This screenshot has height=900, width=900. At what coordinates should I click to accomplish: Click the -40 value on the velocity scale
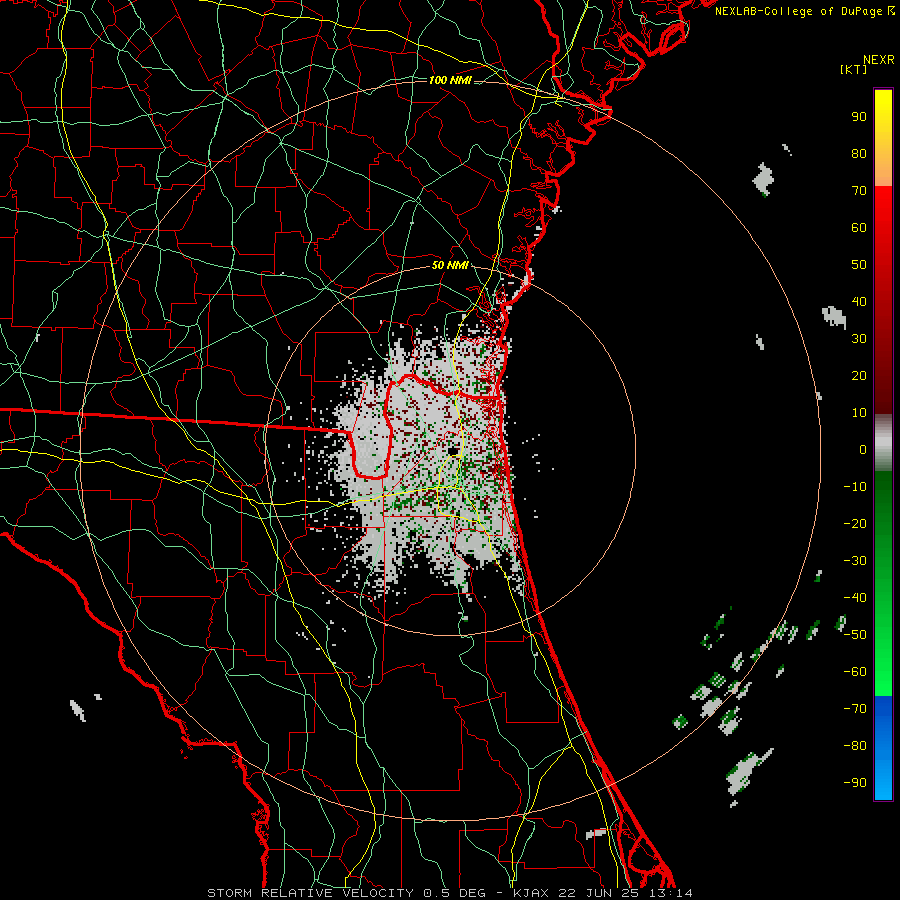[855, 598]
